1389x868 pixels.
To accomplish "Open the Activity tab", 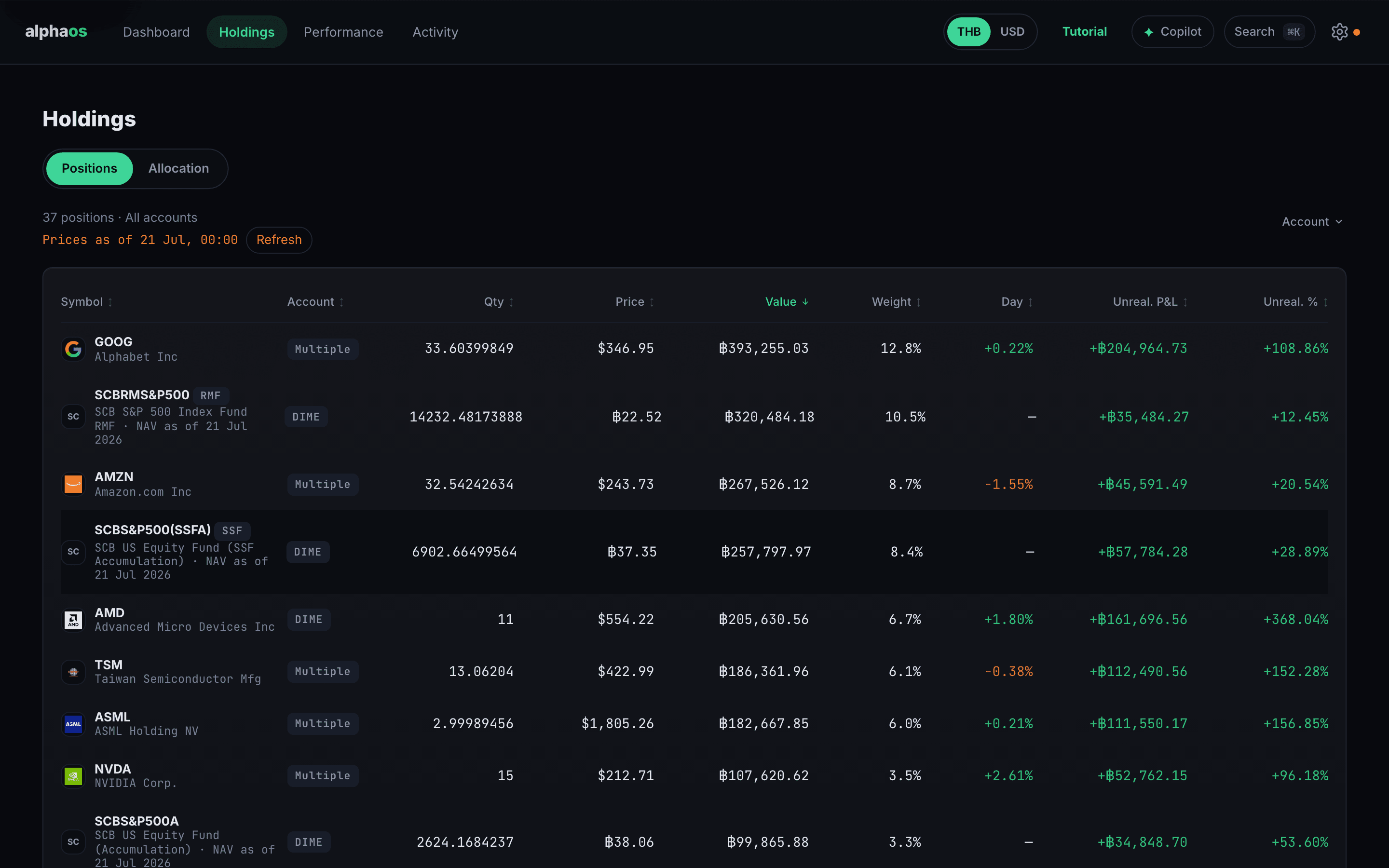I will coord(435,32).
